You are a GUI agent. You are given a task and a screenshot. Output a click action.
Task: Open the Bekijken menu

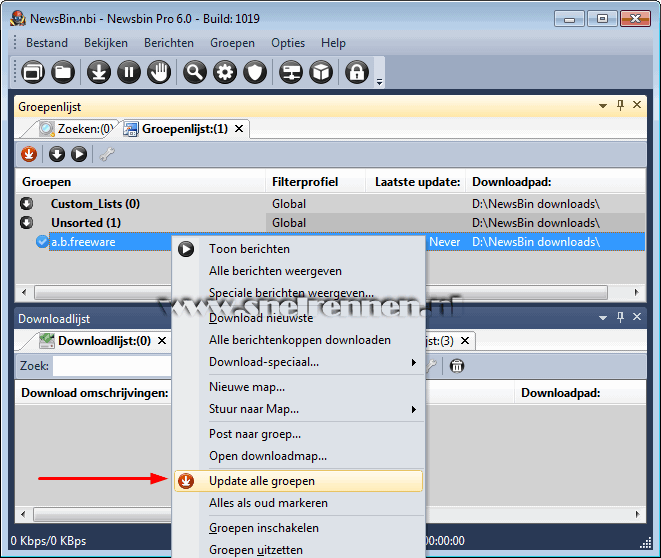(106, 43)
